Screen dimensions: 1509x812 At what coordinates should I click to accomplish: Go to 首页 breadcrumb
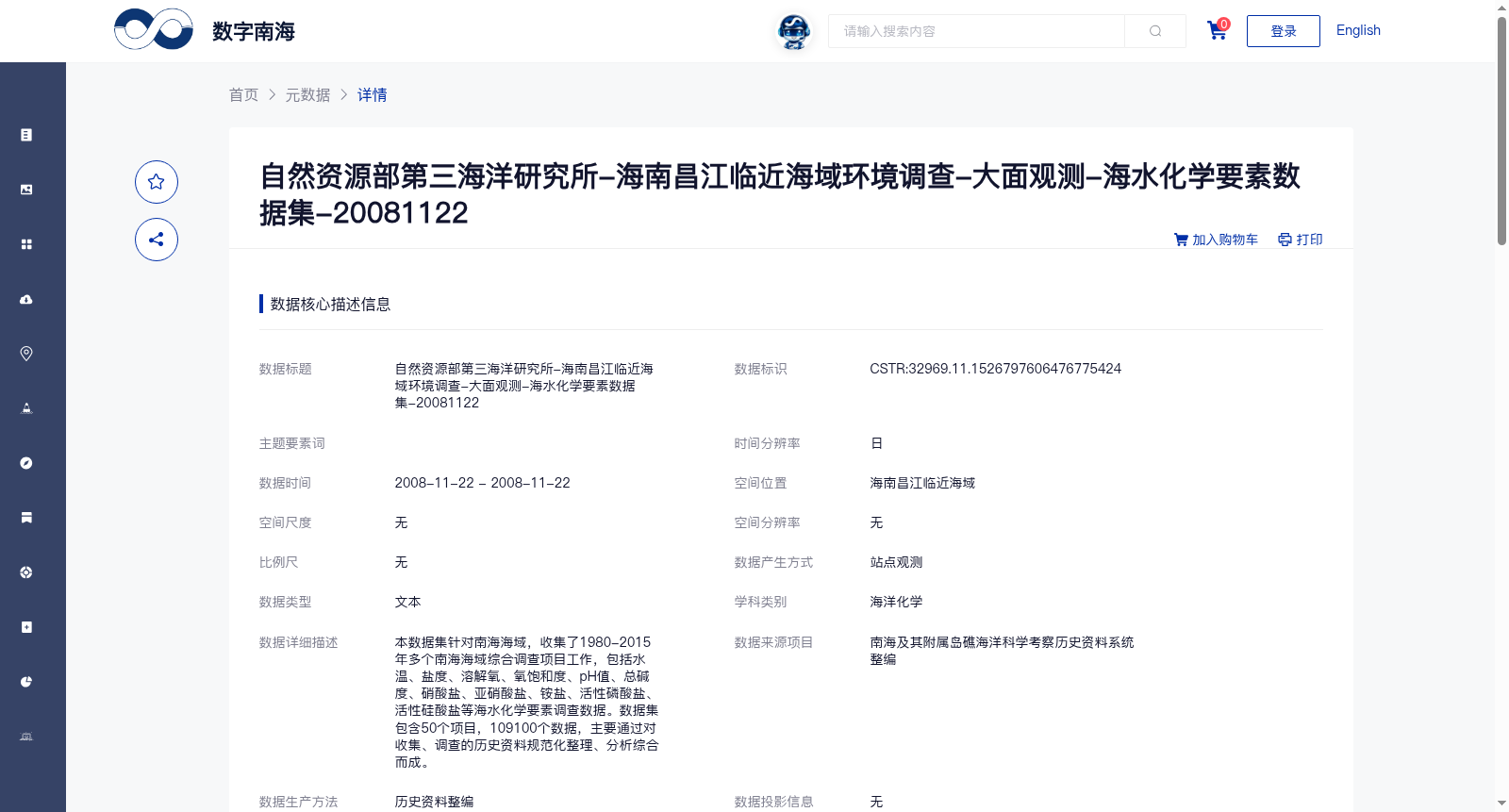point(244,94)
